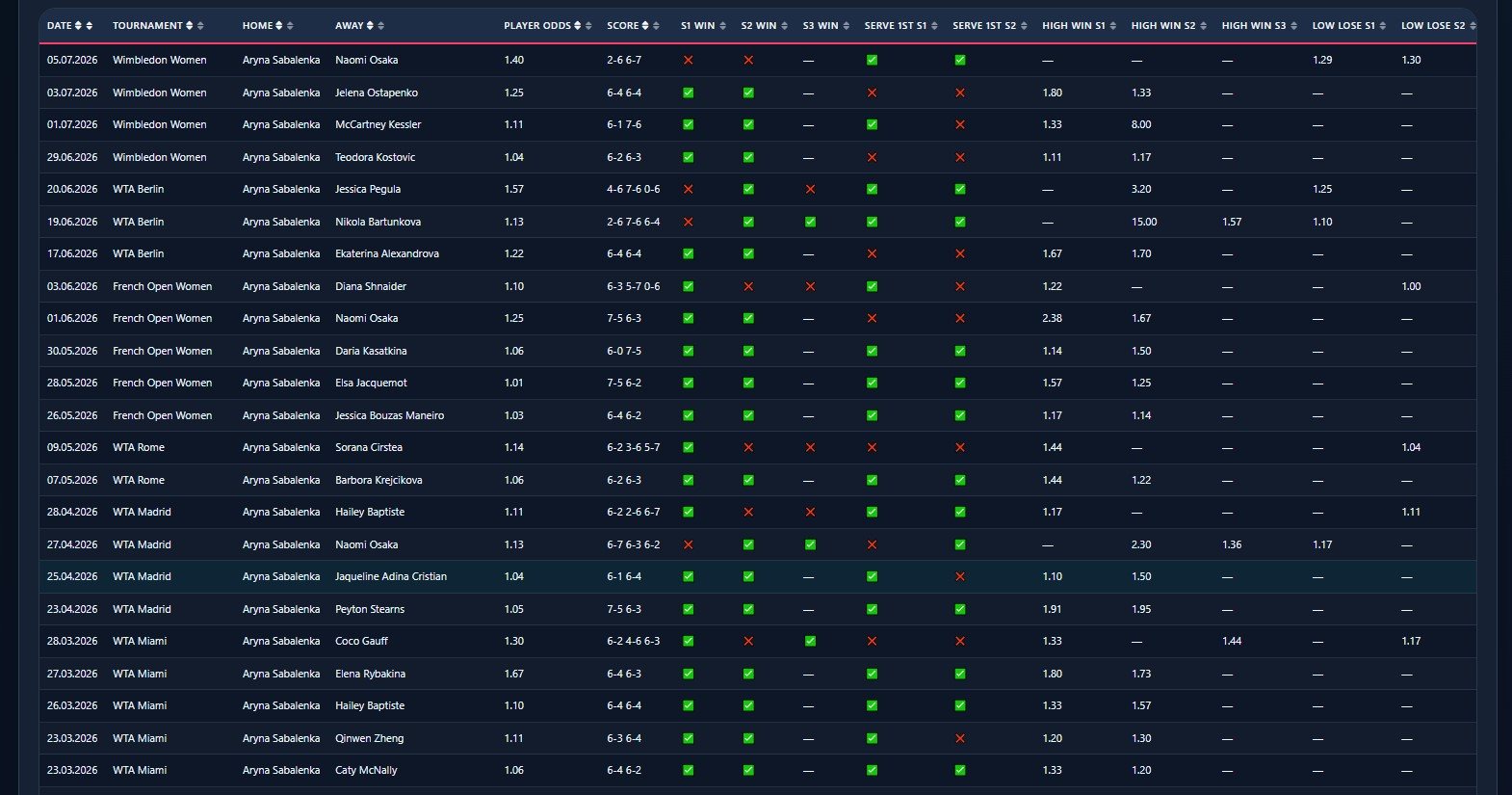Click S3 WIN green check in Nikola Bartunkova row
The width and height of the screenshot is (1512, 795).
click(810, 222)
